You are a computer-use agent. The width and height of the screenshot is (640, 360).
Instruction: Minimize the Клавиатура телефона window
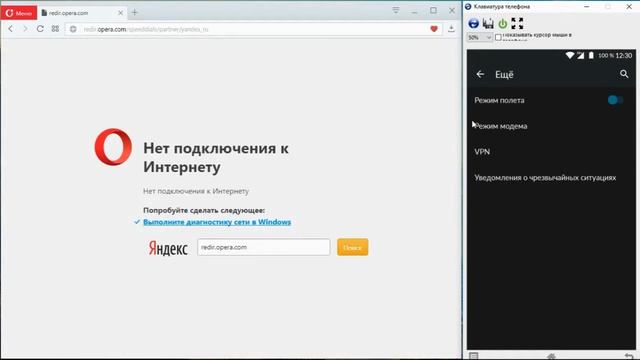[x=587, y=7]
